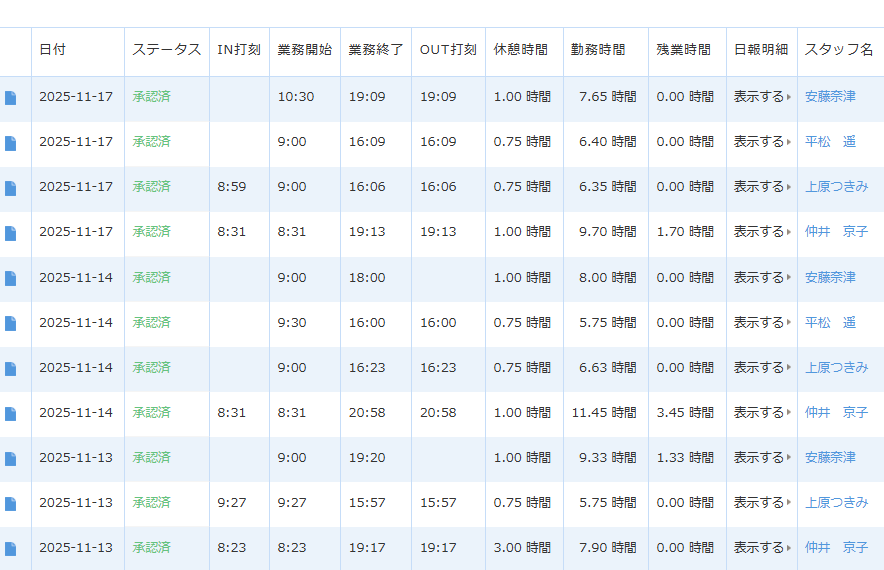
Task: Expand 表示する for 安藤奈津 on 2025-11-13
Action: pyautogui.click(x=761, y=457)
